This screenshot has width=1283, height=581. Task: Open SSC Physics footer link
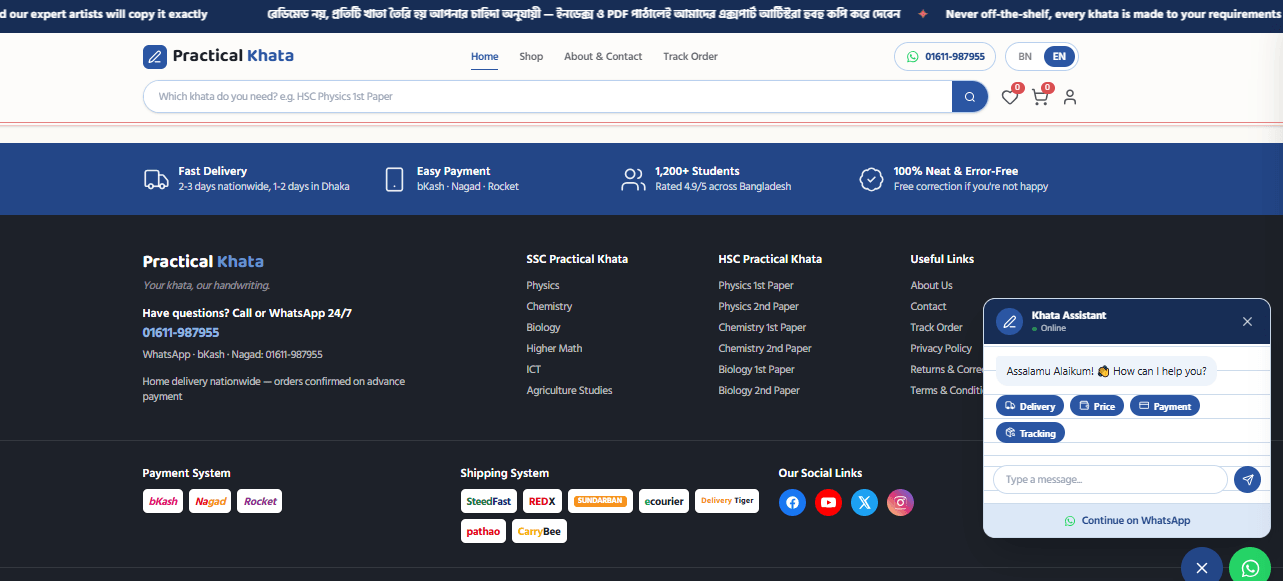pyautogui.click(x=543, y=286)
